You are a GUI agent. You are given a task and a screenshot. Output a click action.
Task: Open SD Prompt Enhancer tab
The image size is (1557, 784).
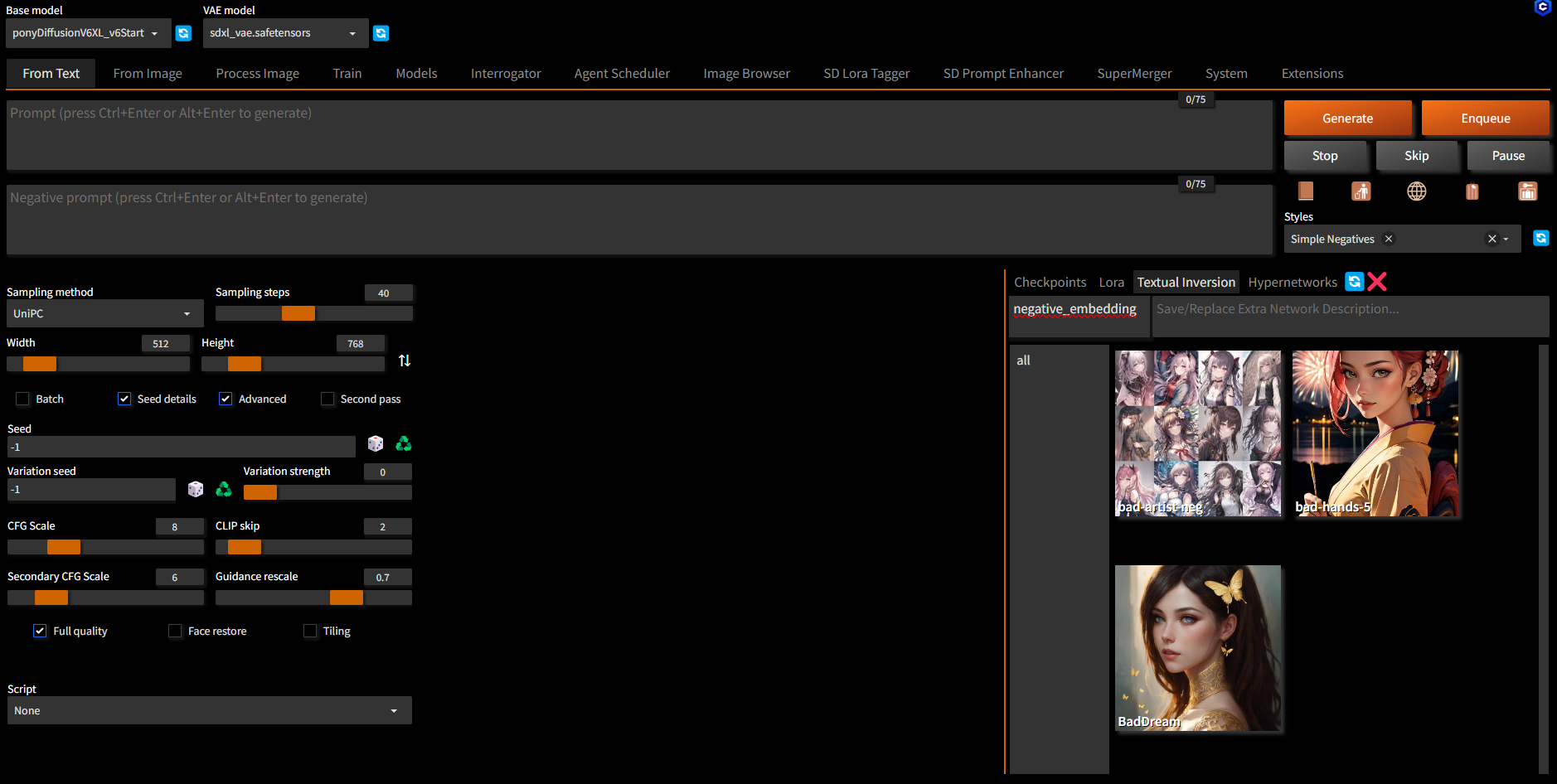tap(1003, 74)
